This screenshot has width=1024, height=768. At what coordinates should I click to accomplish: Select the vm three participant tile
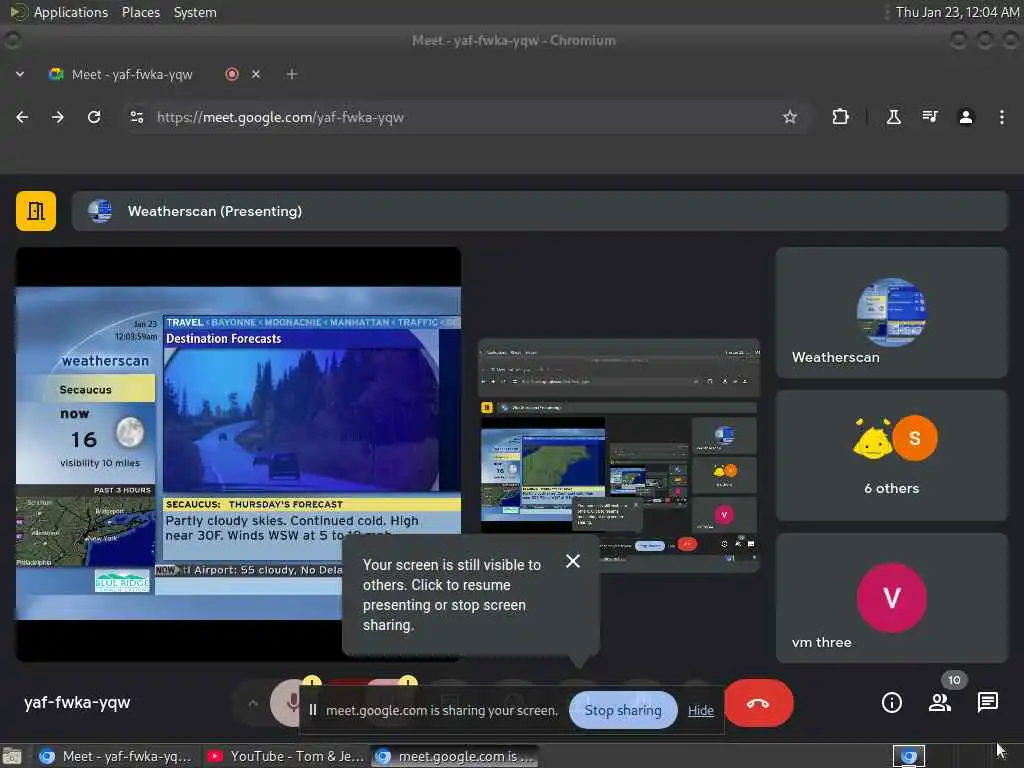891,598
